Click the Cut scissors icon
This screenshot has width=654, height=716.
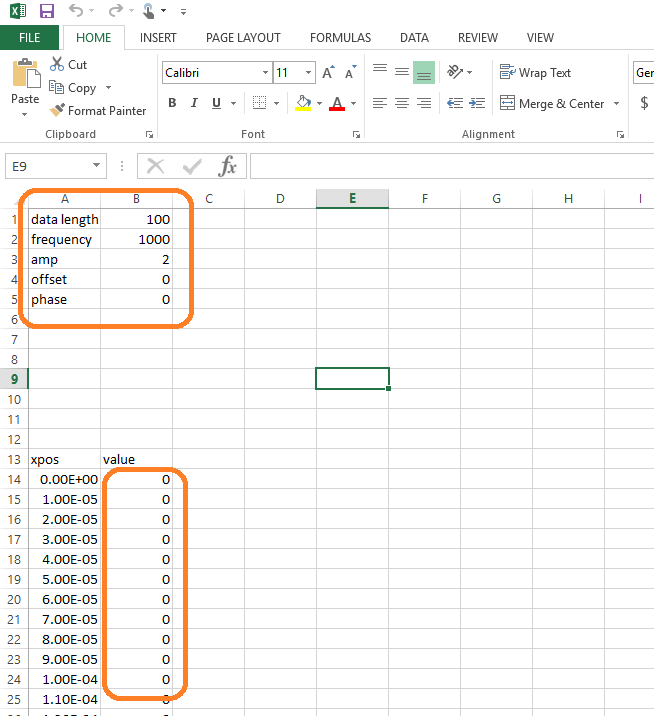click(x=57, y=64)
